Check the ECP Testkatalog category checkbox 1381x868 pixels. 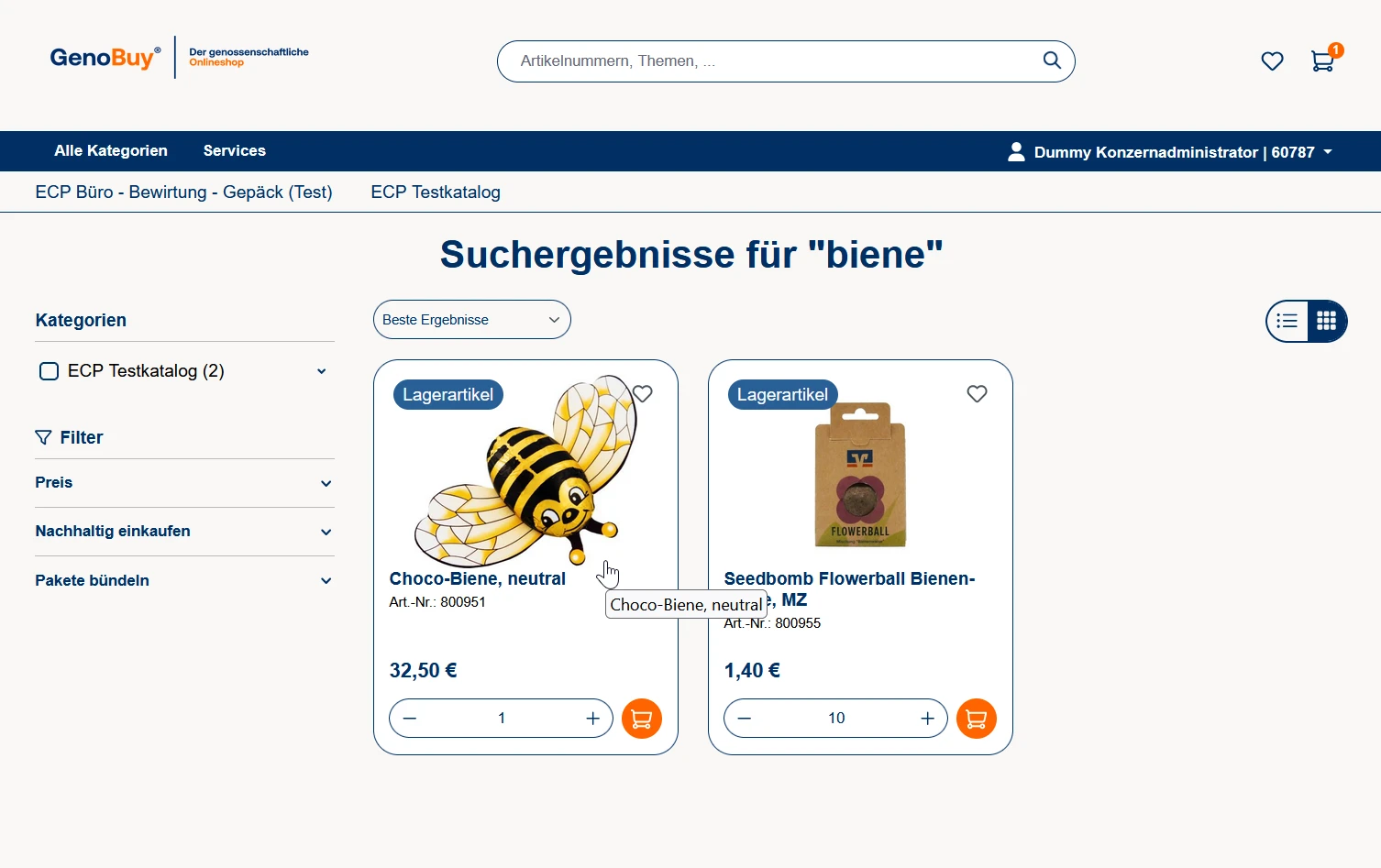(x=50, y=371)
